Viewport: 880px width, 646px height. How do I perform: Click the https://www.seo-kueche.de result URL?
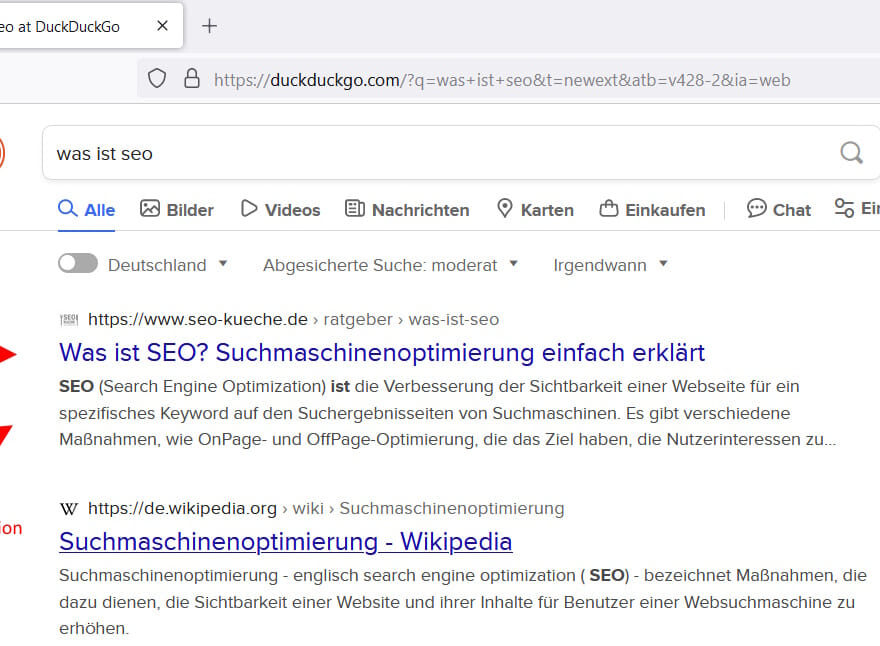point(198,319)
